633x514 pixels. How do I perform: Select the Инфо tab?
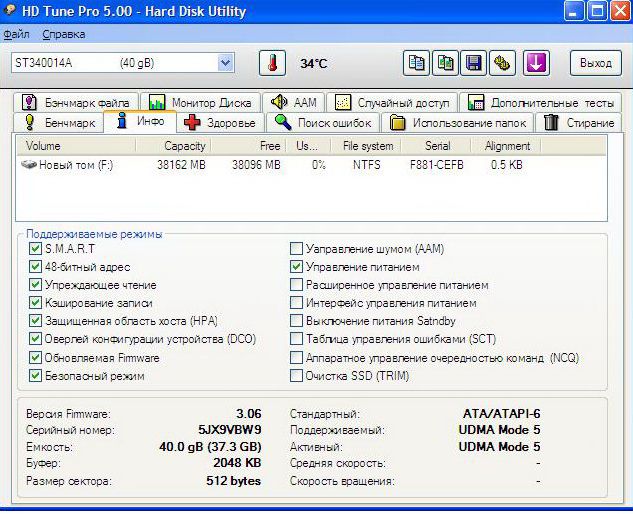pos(140,121)
